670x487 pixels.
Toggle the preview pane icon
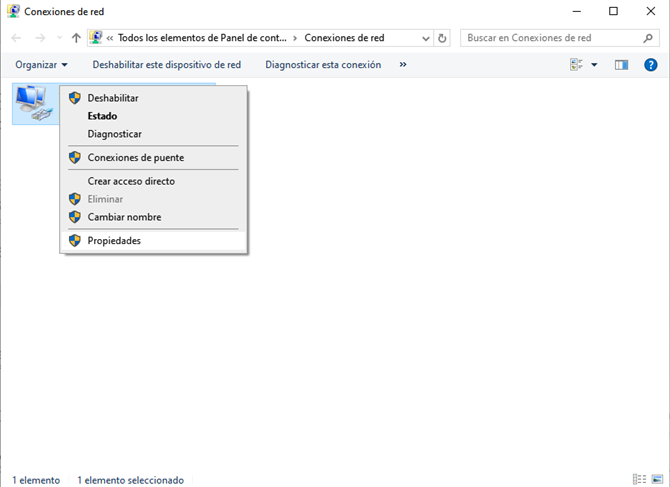click(621, 65)
